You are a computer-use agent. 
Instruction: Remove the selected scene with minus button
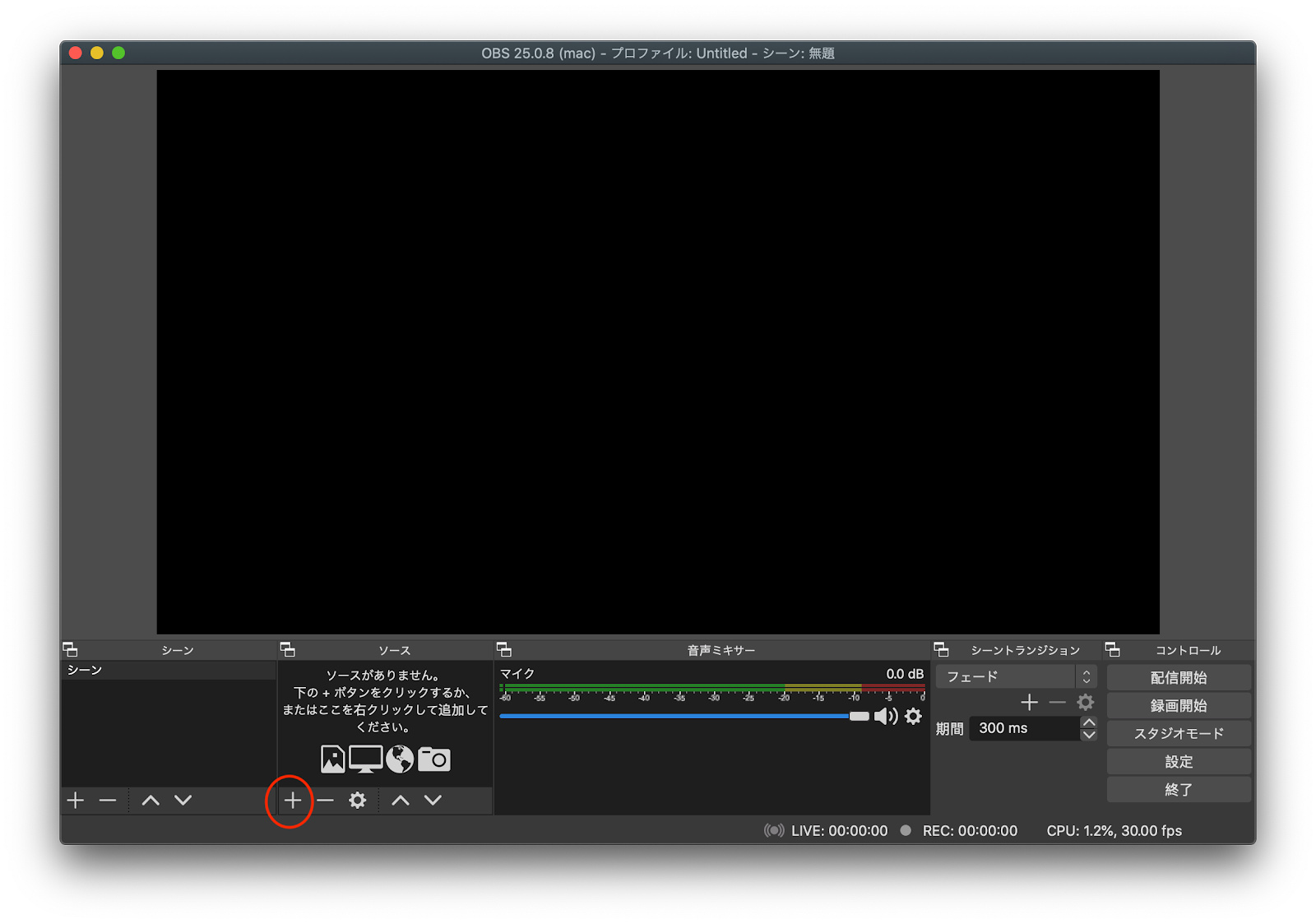(108, 800)
